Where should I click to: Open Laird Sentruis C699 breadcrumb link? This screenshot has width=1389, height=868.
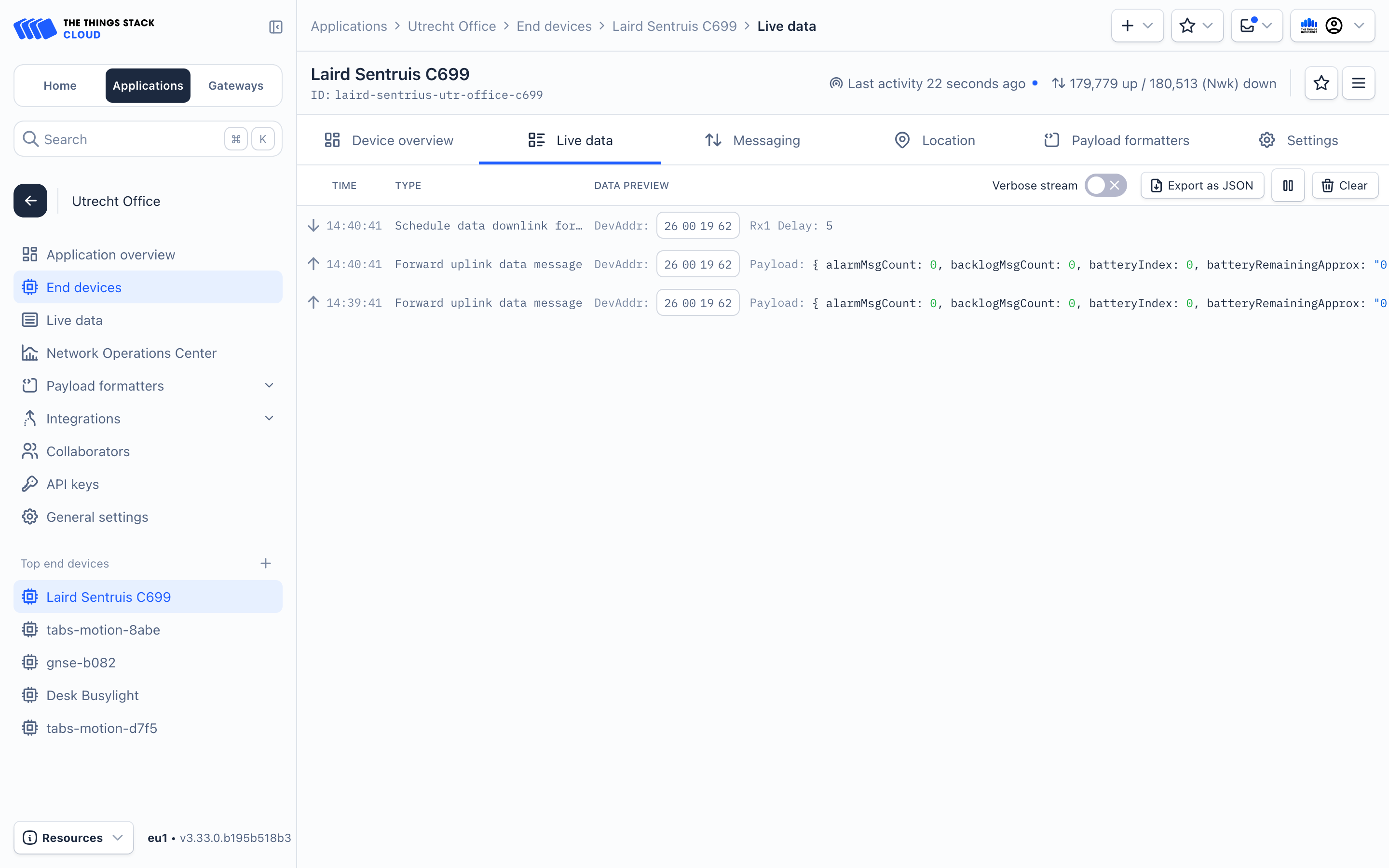[674, 27]
